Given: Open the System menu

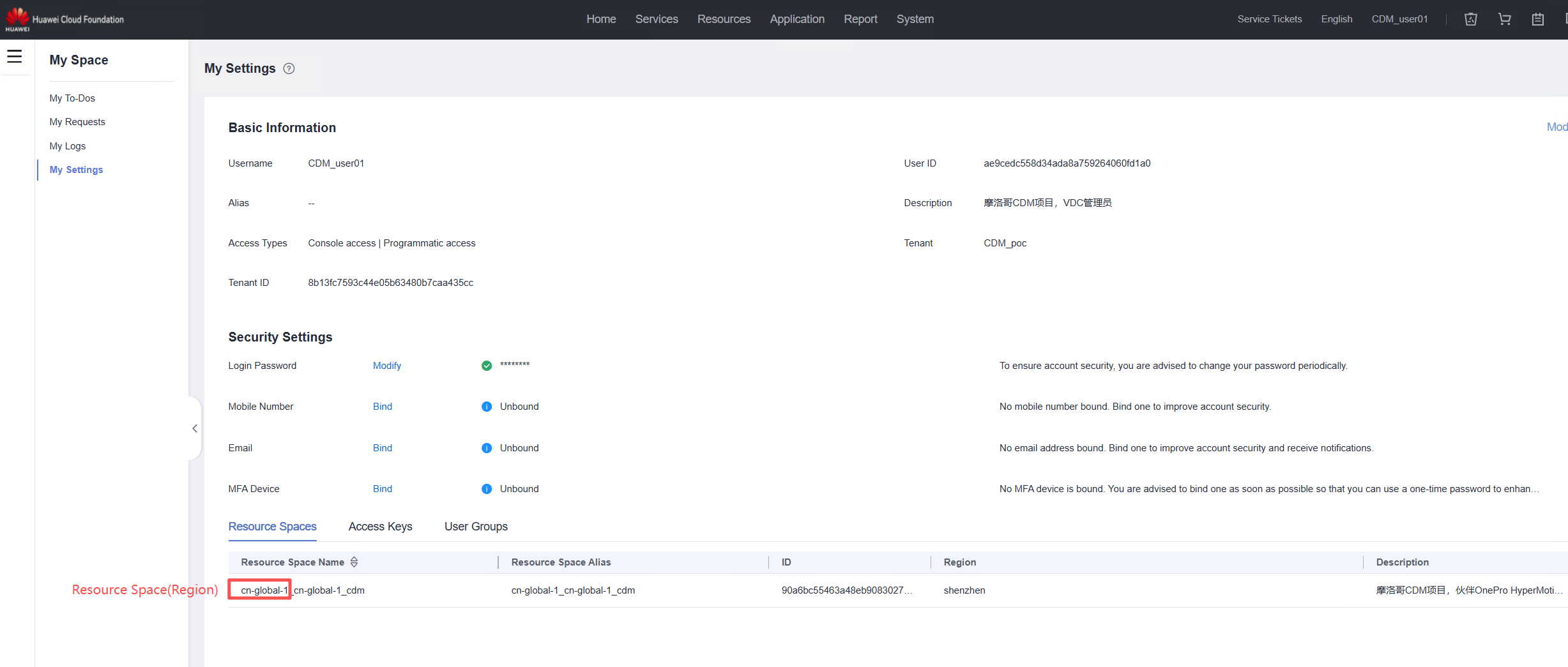Looking at the screenshot, I should click(x=915, y=19).
